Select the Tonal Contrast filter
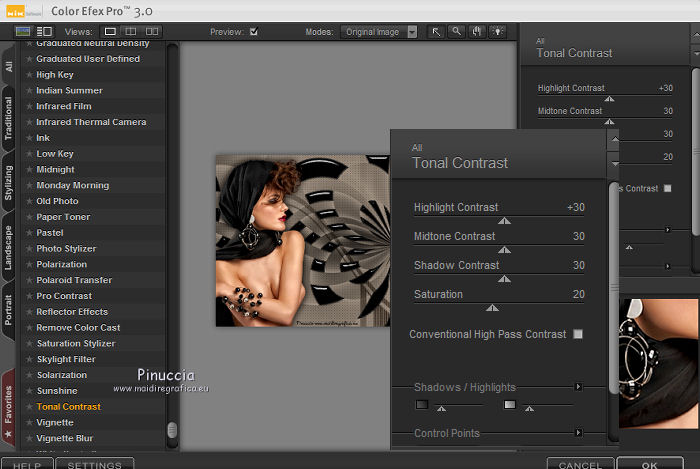The height and width of the screenshot is (469, 700). click(69, 407)
